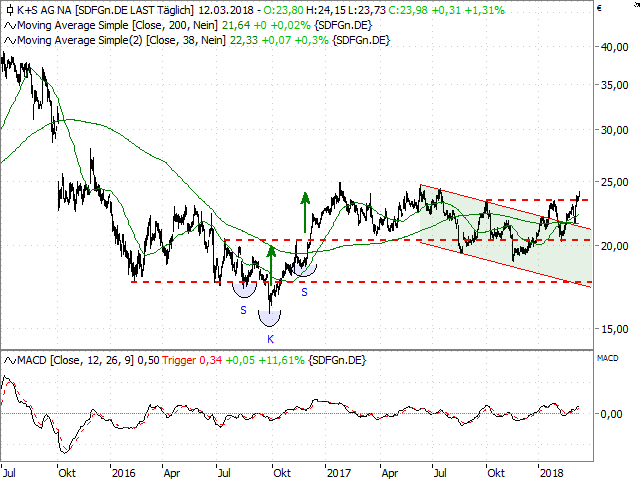This screenshot has width=640, height=480.
Task: Click the 15,00 price axis label
Action: click(615, 329)
